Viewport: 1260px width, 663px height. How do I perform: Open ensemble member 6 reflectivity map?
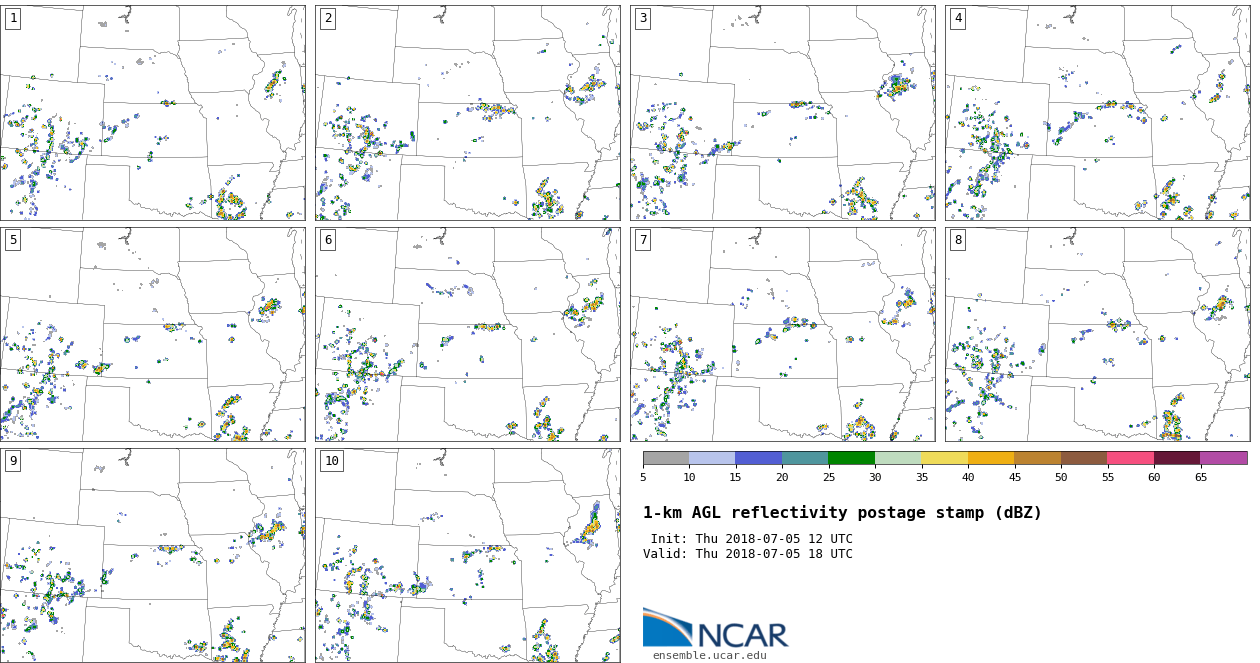pyautogui.click(x=467, y=334)
